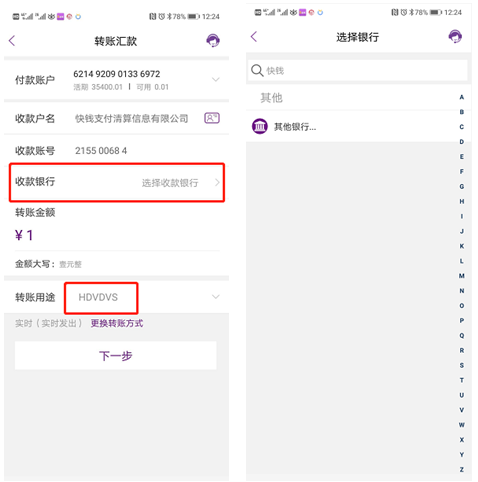478x482 pixels.
Task: Edit the 转账用途 HDVDVS text
Action: pyautogui.click(x=98, y=297)
